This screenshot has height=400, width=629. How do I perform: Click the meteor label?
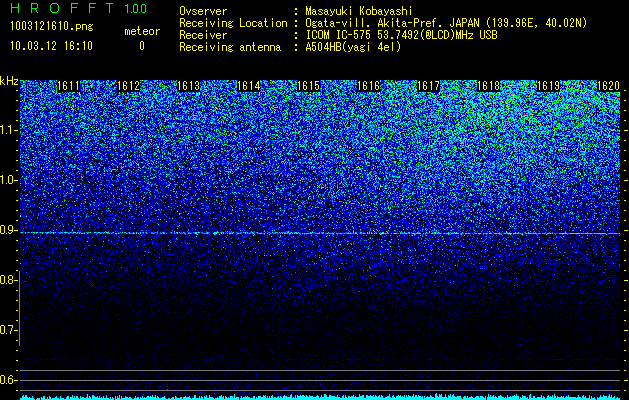coord(142,31)
